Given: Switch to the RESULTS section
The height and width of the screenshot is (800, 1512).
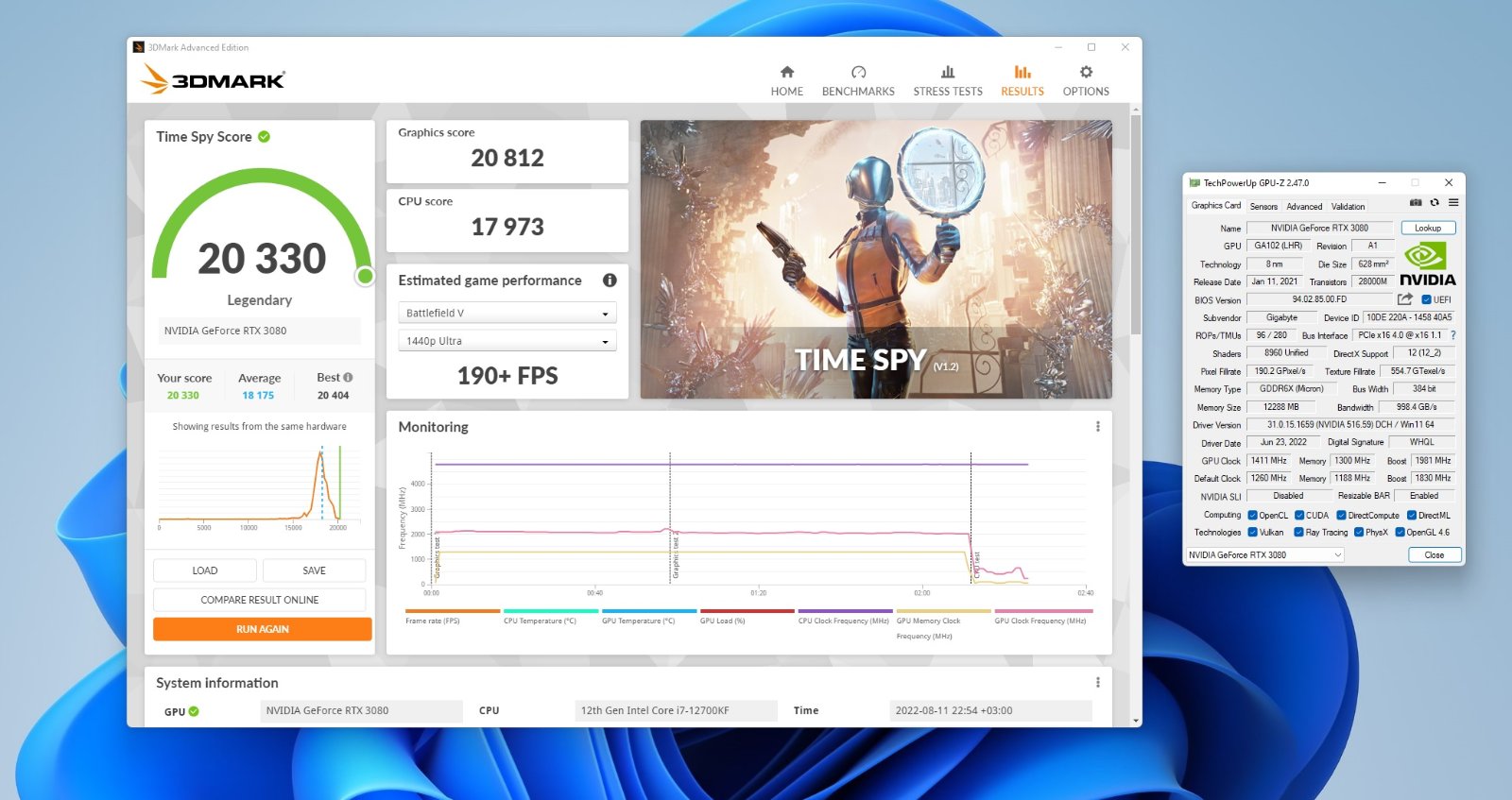Looking at the screenshot, I should coord(1022,81).
